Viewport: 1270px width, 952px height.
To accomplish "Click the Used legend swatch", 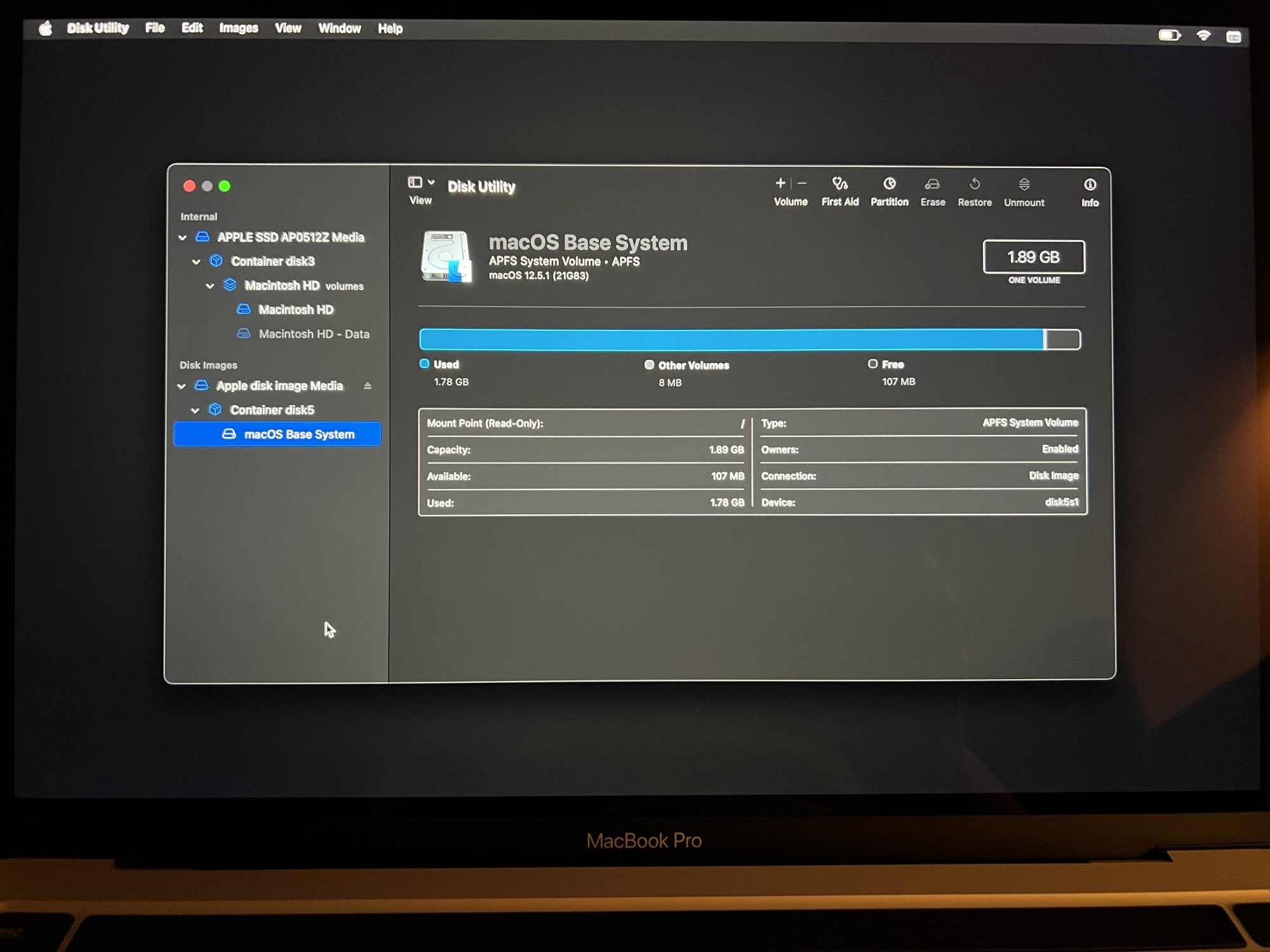I will [425, 364].
